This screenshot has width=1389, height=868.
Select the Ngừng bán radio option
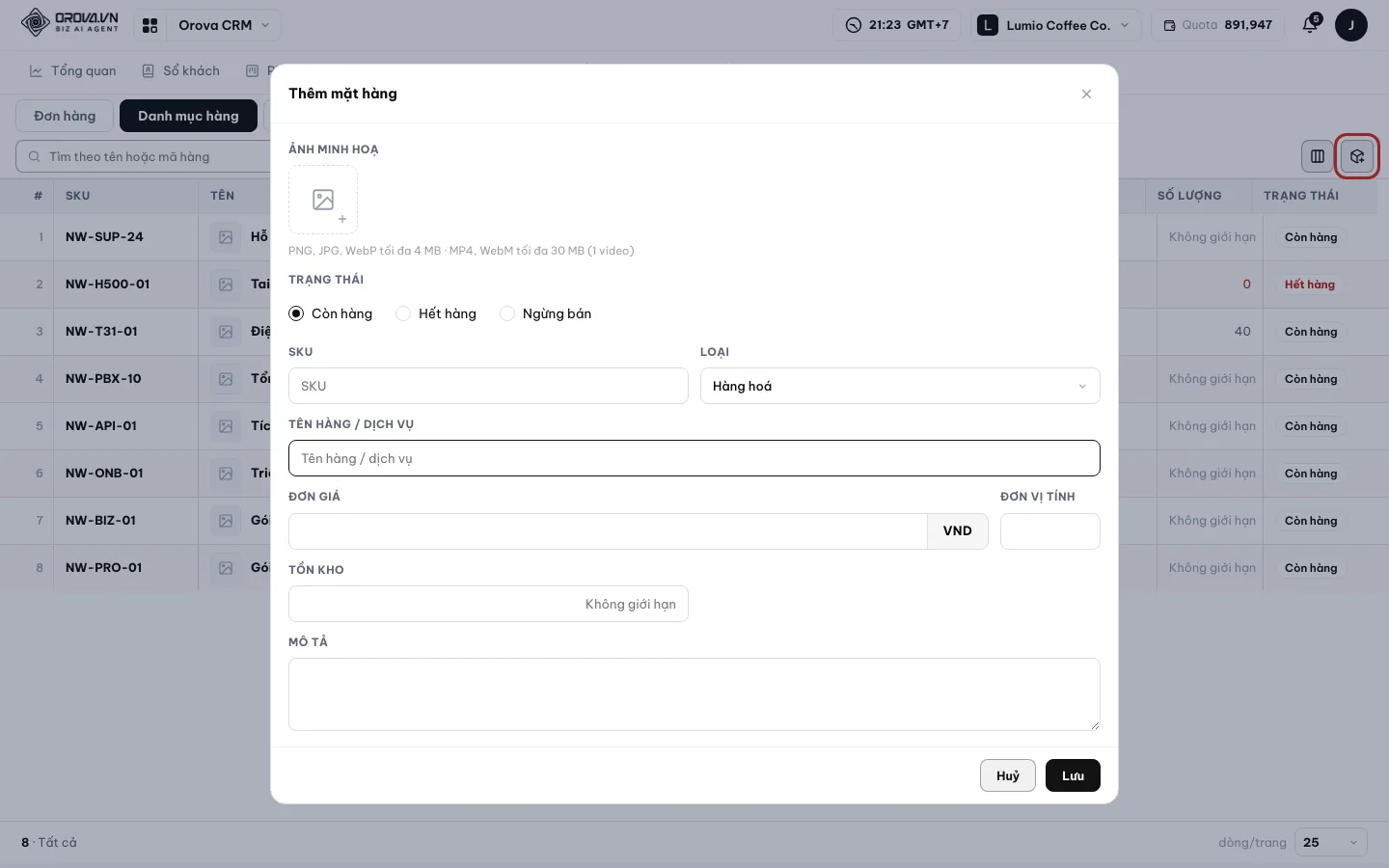tap(546, 313)
